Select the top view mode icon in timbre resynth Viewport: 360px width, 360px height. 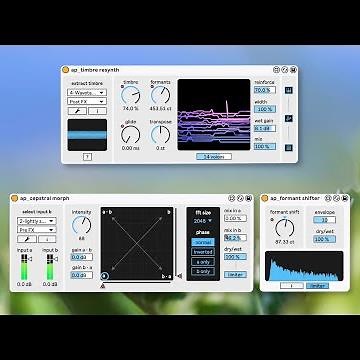[x=289, y=90]
